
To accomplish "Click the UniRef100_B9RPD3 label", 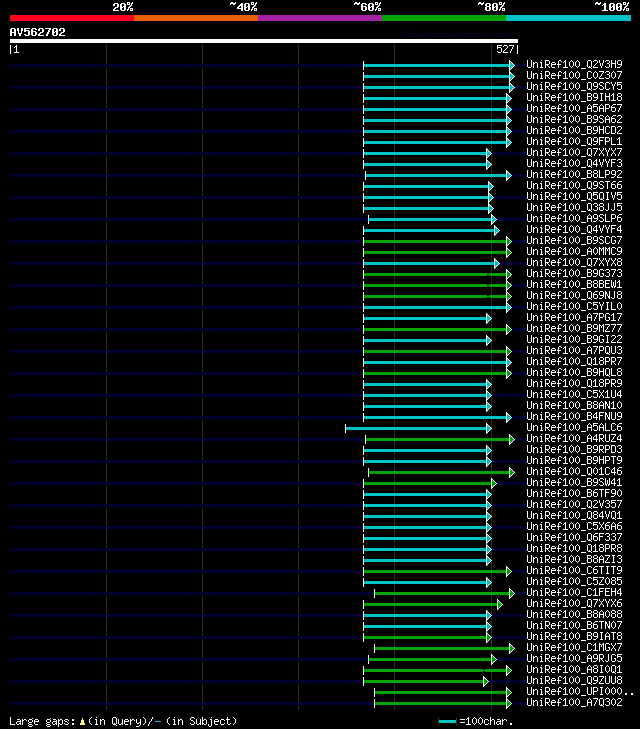I will point(574,450).
